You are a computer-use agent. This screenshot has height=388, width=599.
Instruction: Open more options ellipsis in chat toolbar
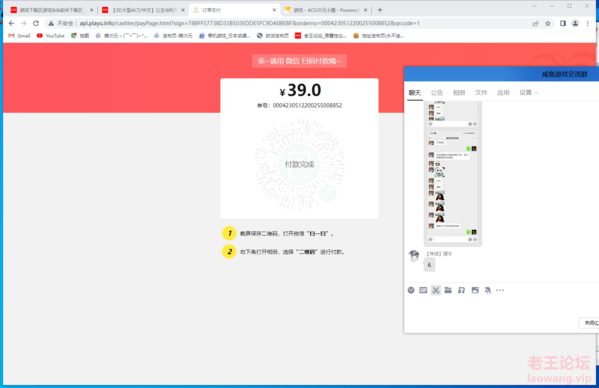click(x=500, y=290)
